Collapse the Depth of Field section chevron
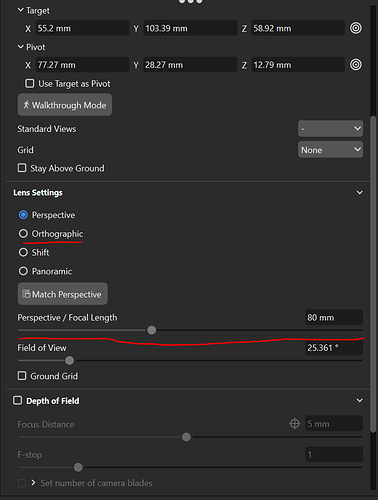The height and width of the screenshot is (500, 378). pos(360,400)
